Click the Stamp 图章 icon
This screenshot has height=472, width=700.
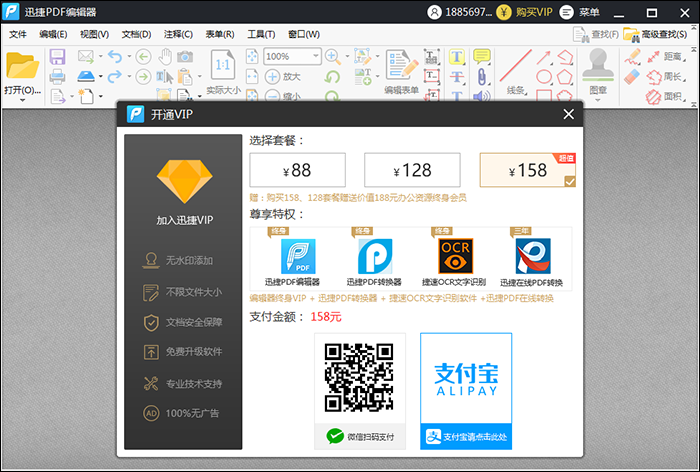(x=598, y=65)
